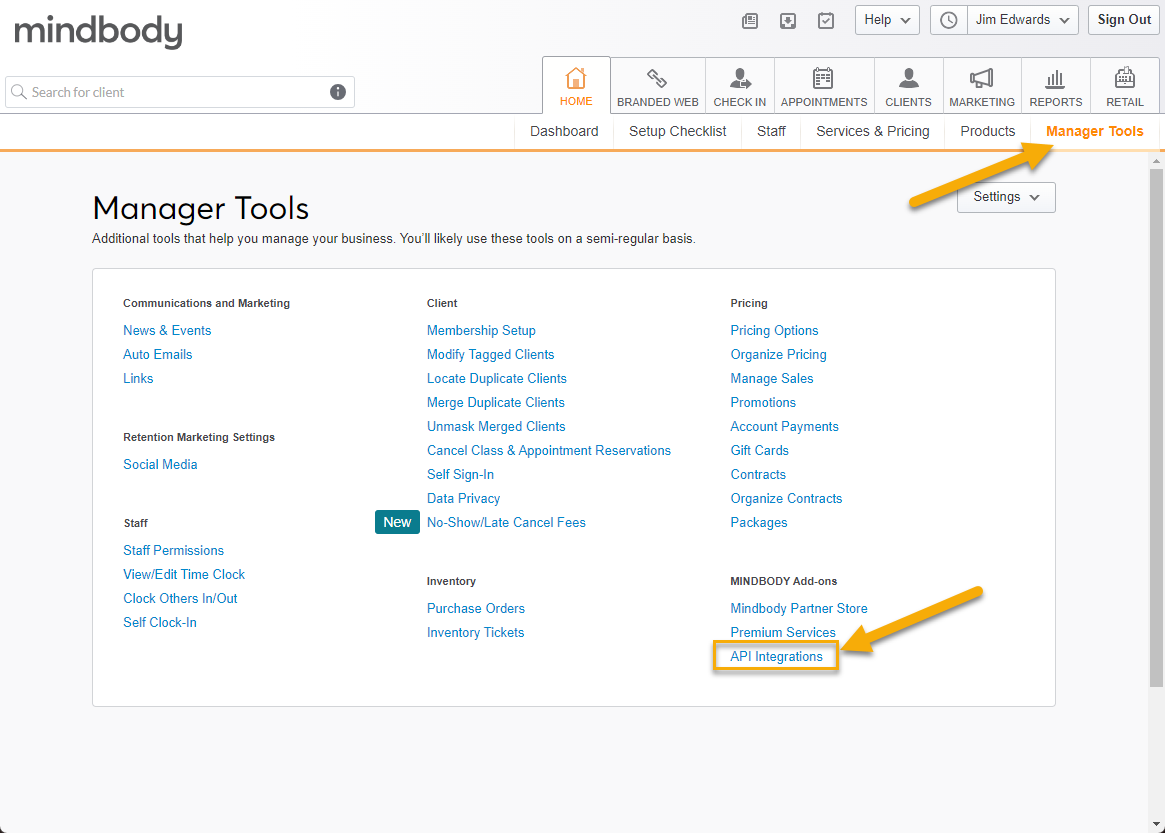1165x833 pixels.
Task: Open Unmask Merged Clients link
Action: coord(496,427)
